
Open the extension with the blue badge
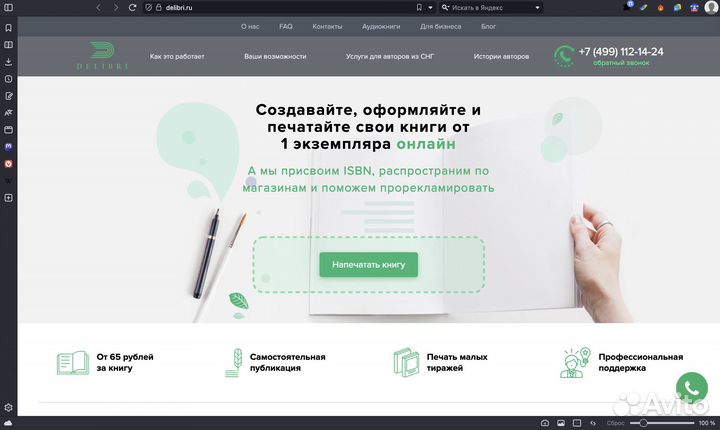click(x=628, y=6)
